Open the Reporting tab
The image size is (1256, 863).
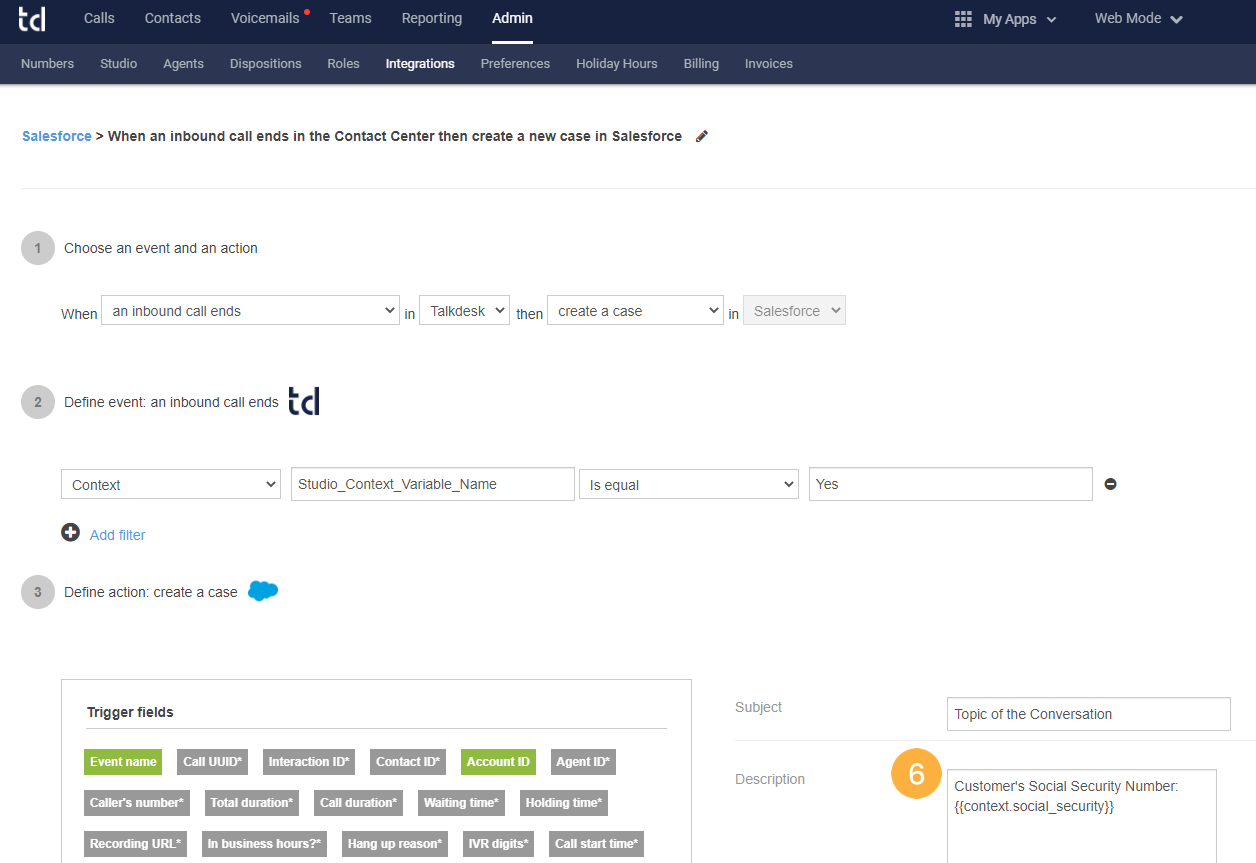(x=432, y=19)
